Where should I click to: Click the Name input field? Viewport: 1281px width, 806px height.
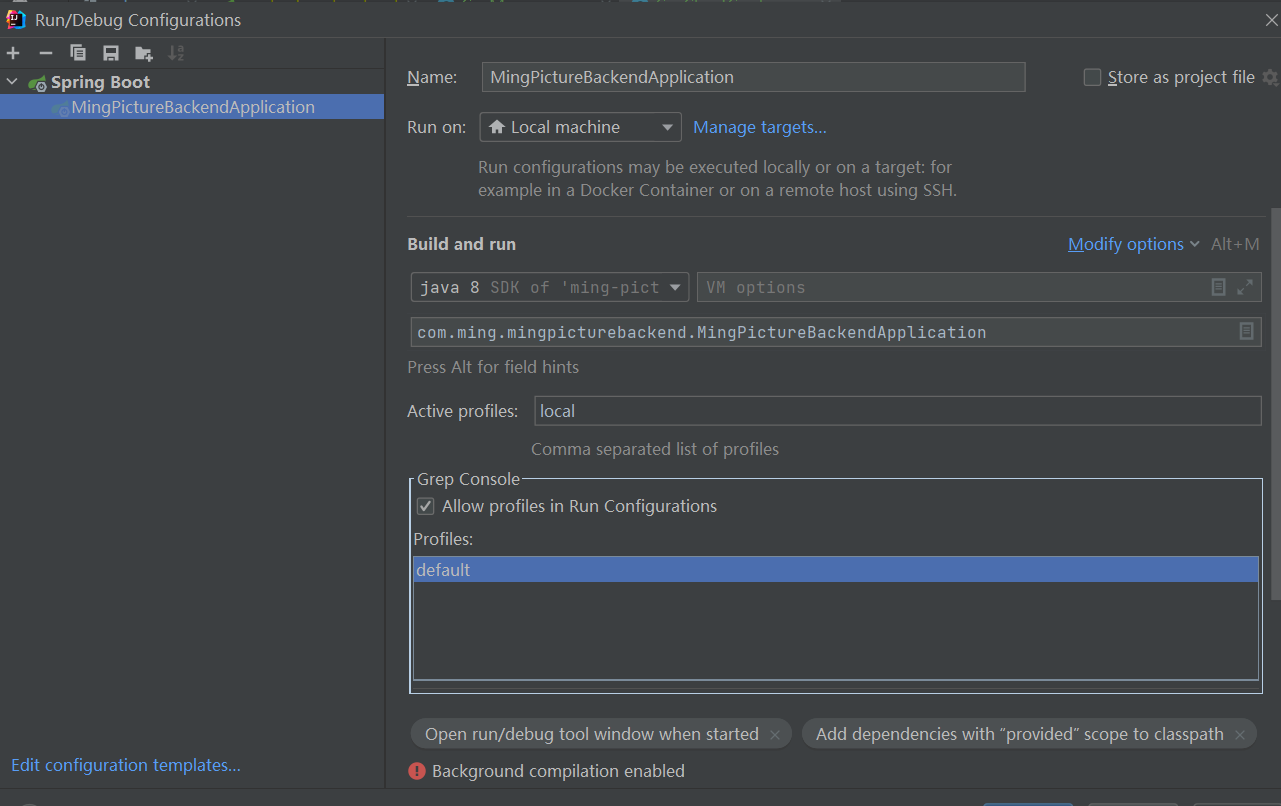[753, 77]
